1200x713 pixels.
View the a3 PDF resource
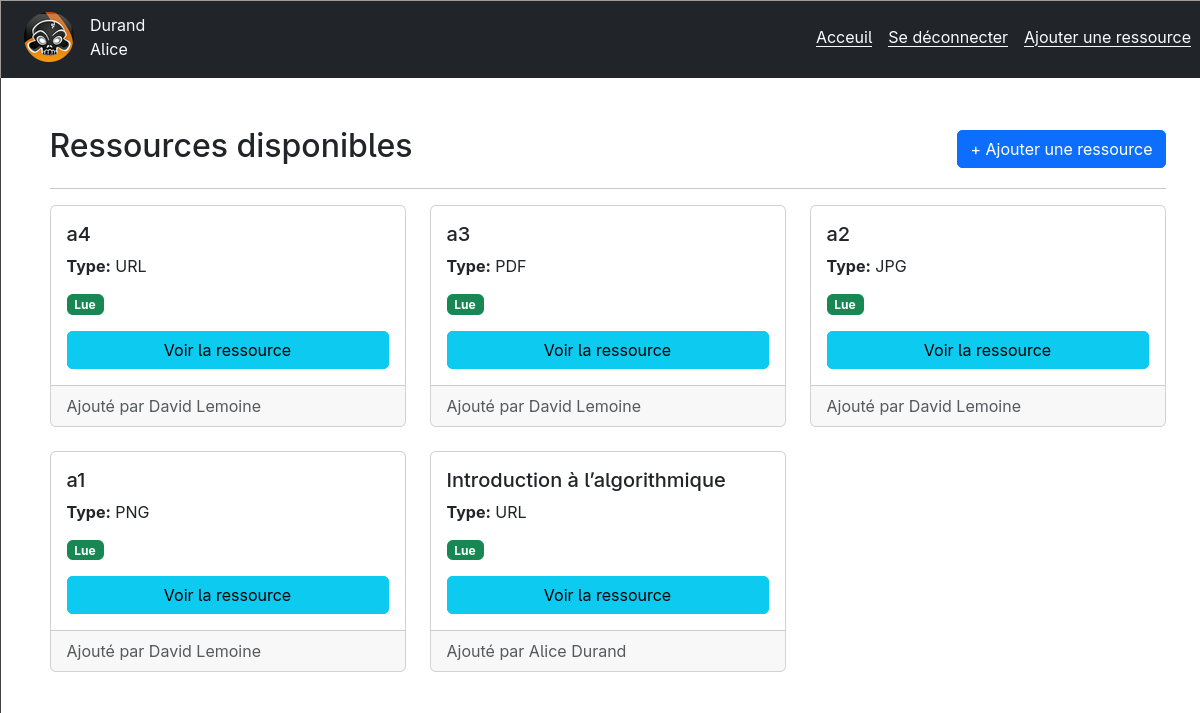coord(608,350)
